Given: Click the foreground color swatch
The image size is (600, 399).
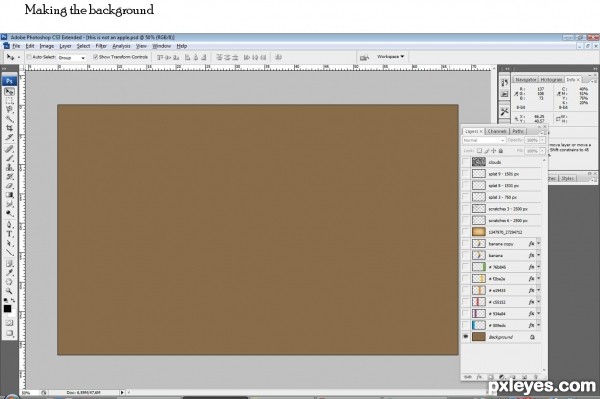Looking at the screenshot, I should [x=7, y=309].
